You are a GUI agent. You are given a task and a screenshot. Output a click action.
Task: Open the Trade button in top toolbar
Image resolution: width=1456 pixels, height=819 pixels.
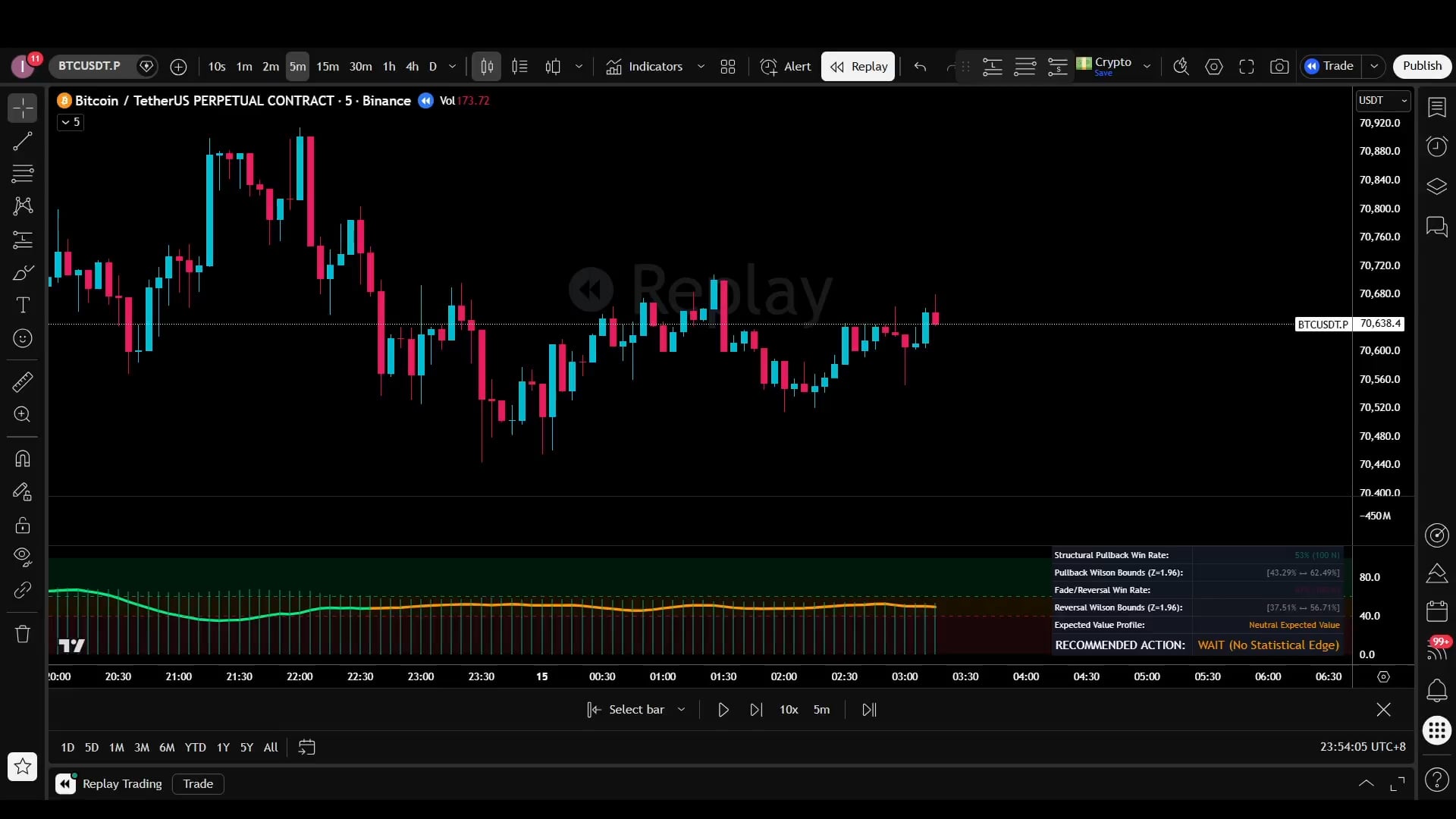click(x=1330, y=67)
